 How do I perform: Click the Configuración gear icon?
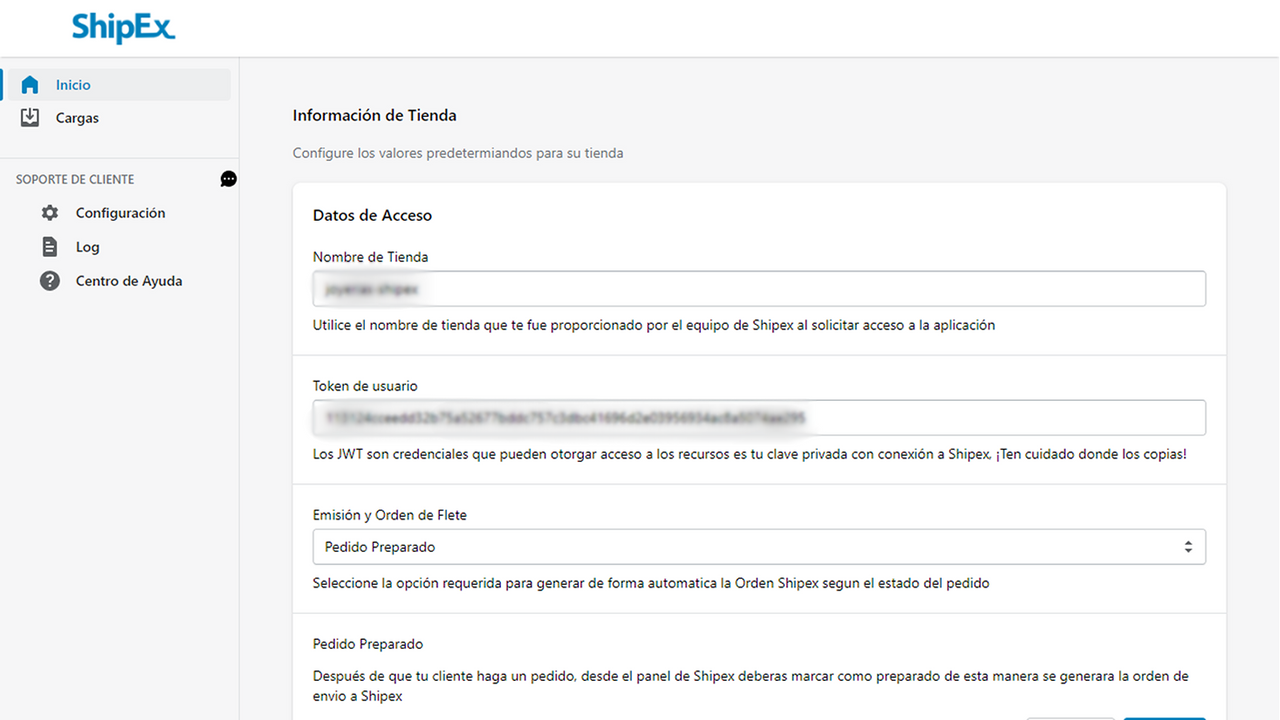[x=50, y=213]
